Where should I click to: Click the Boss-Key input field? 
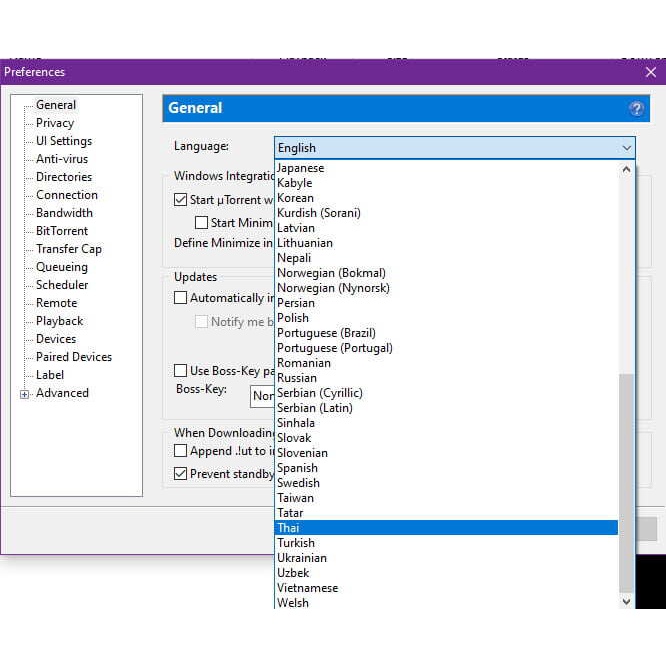[262, 396]
